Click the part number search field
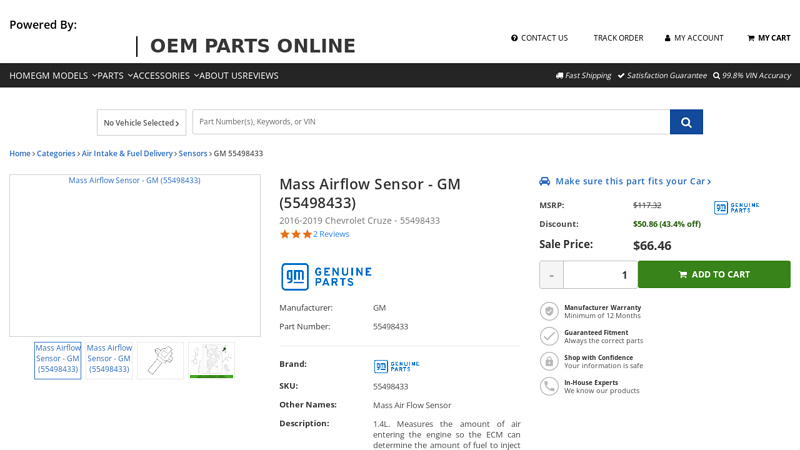 [431, 122]
